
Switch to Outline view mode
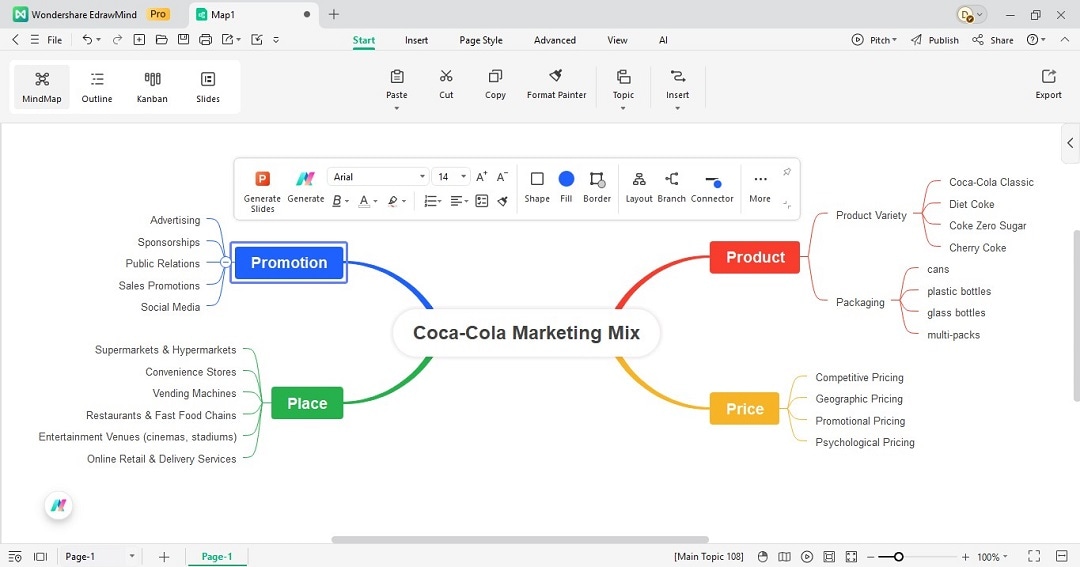(x=97, y=87)
